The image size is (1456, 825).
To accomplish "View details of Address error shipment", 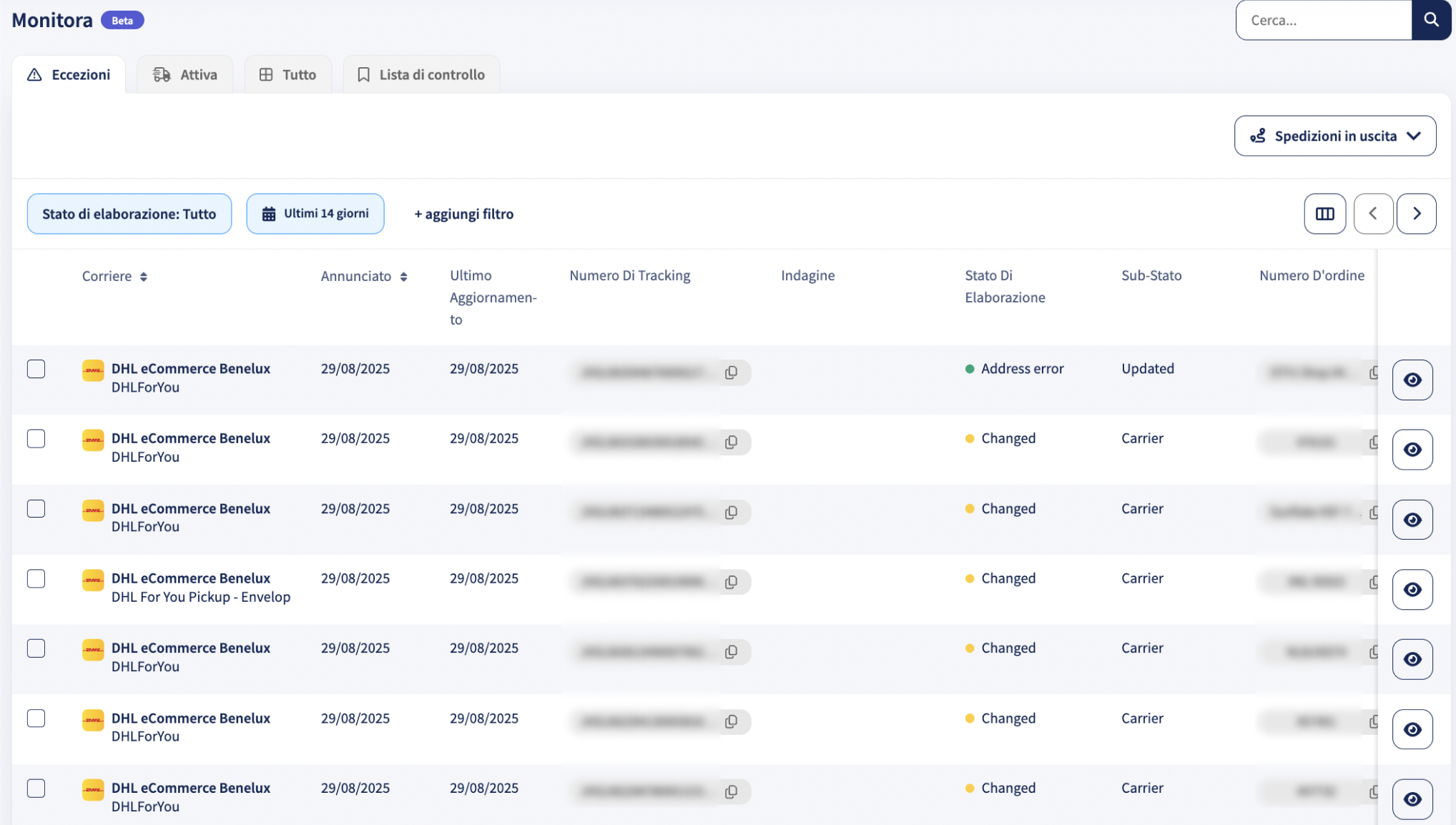I will point(1412,380).
